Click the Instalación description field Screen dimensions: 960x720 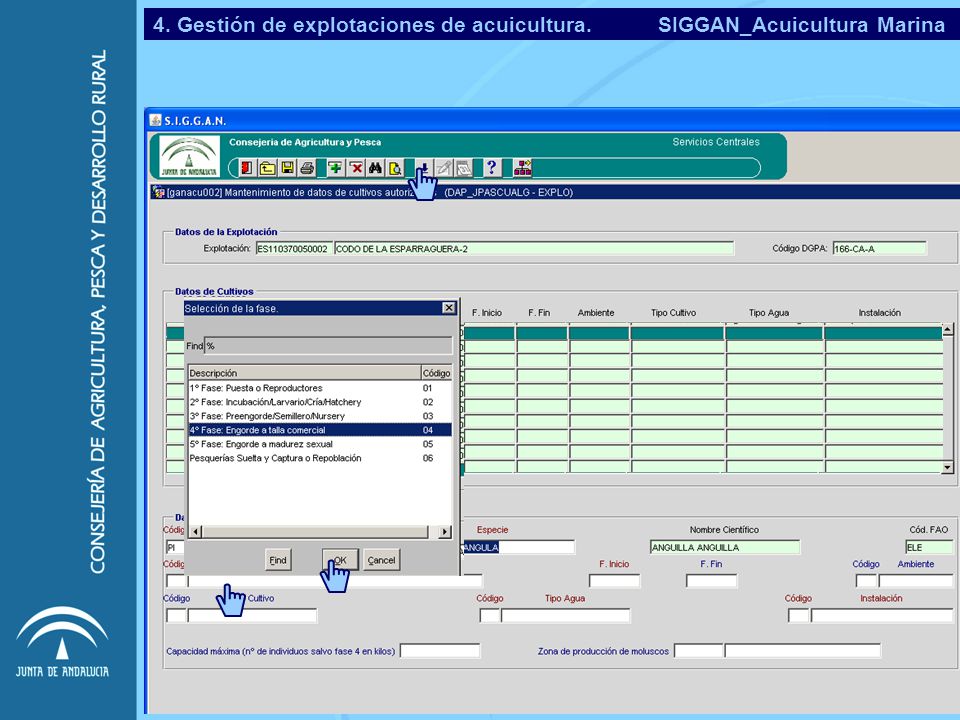pyautogui.click(x=882, y=615)
